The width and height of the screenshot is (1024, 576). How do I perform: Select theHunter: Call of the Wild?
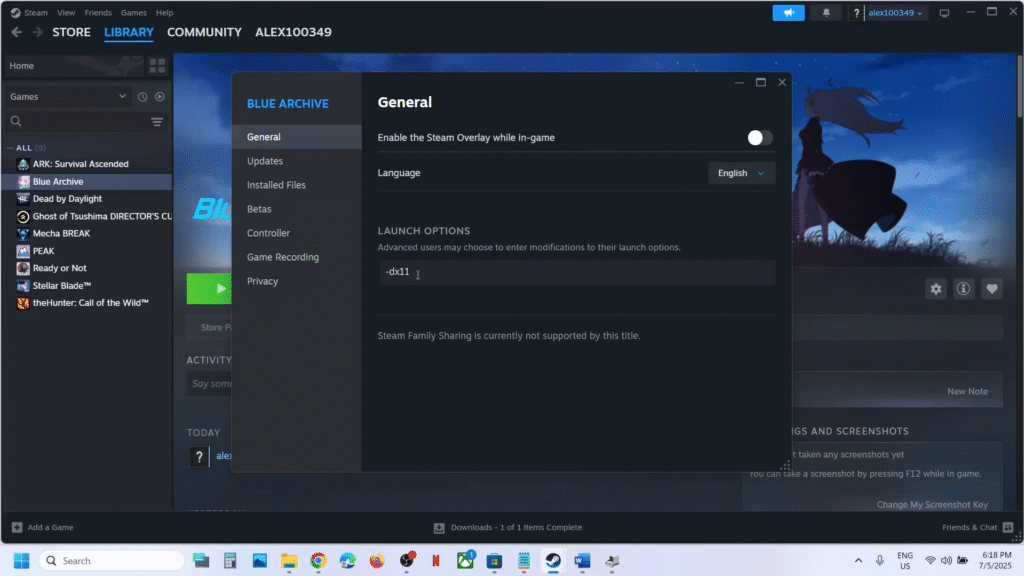[x=88, y=303]
